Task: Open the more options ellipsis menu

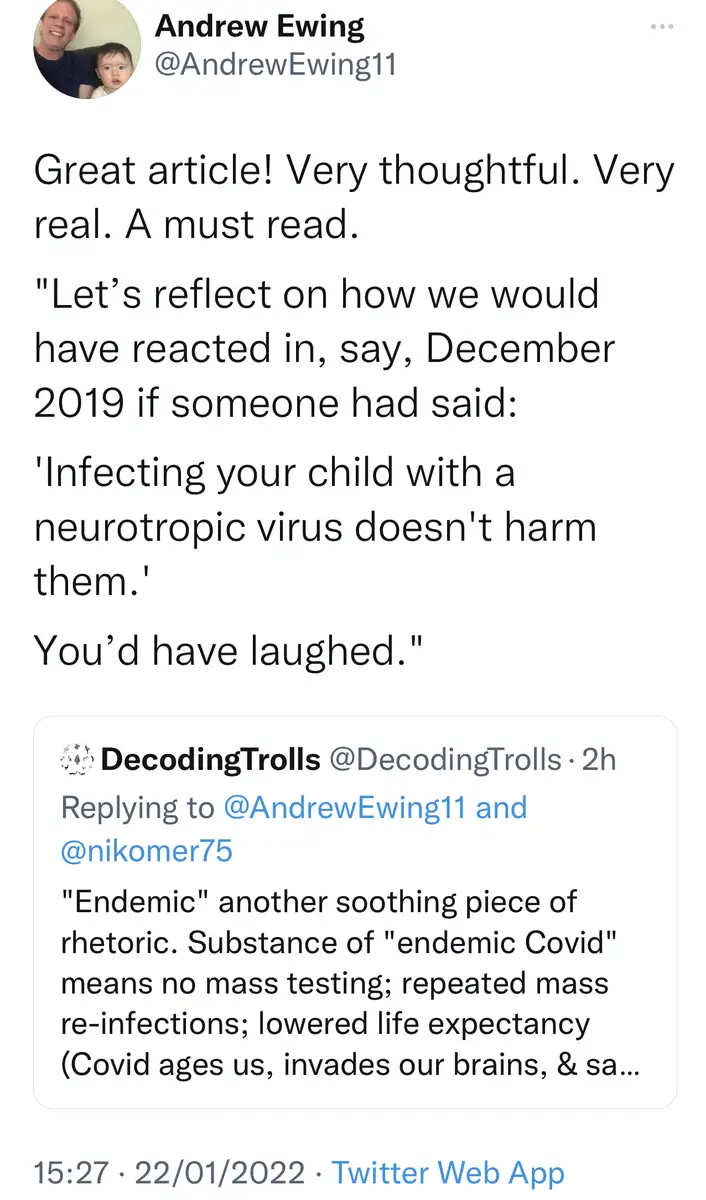Action: 662,25
